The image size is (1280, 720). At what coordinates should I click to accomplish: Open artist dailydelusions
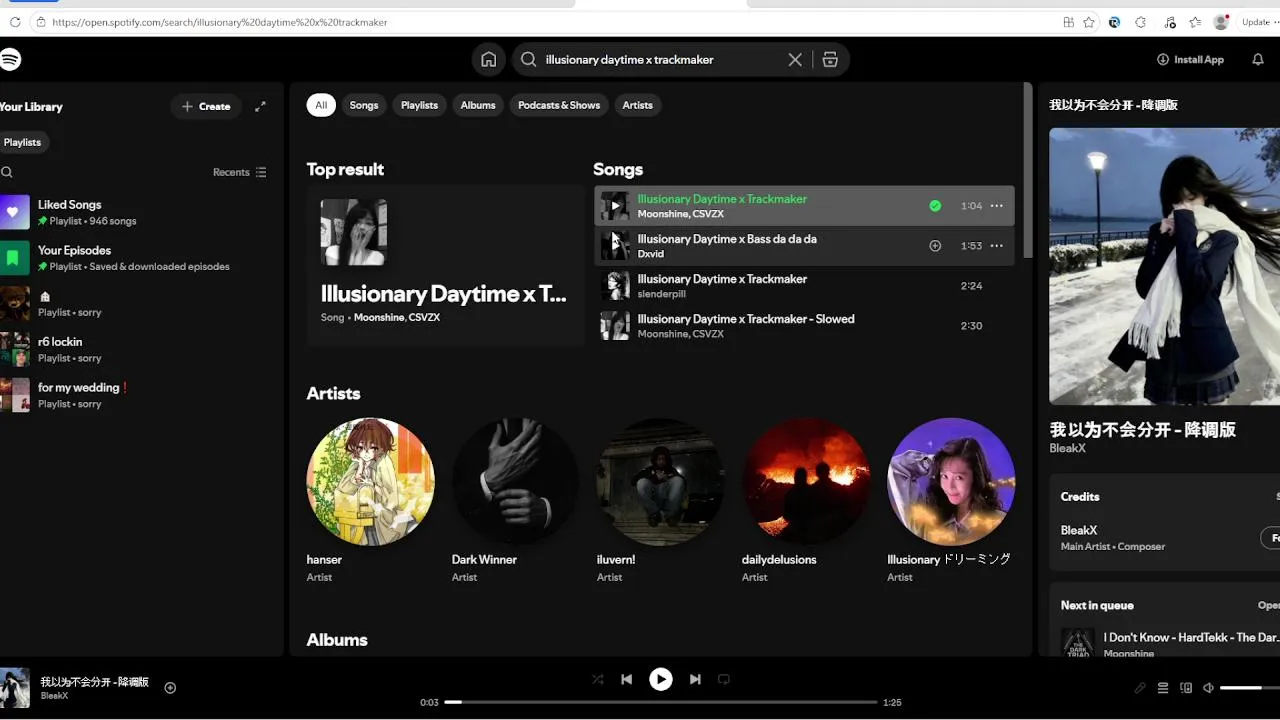tap(806, 482)
